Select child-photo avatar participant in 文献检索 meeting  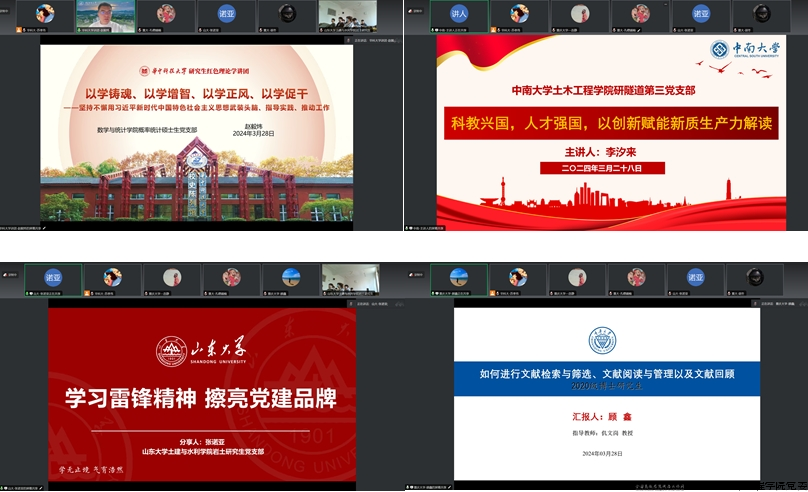point(636,280)
